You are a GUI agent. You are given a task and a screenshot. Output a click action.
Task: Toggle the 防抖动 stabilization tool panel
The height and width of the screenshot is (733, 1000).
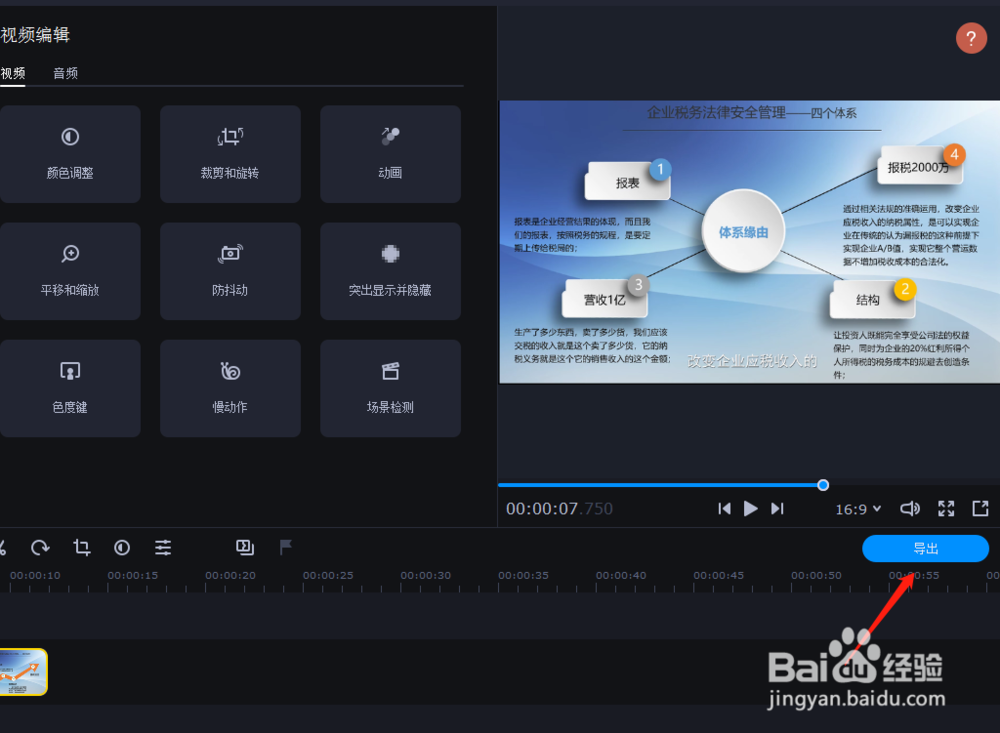click(230, 271)
